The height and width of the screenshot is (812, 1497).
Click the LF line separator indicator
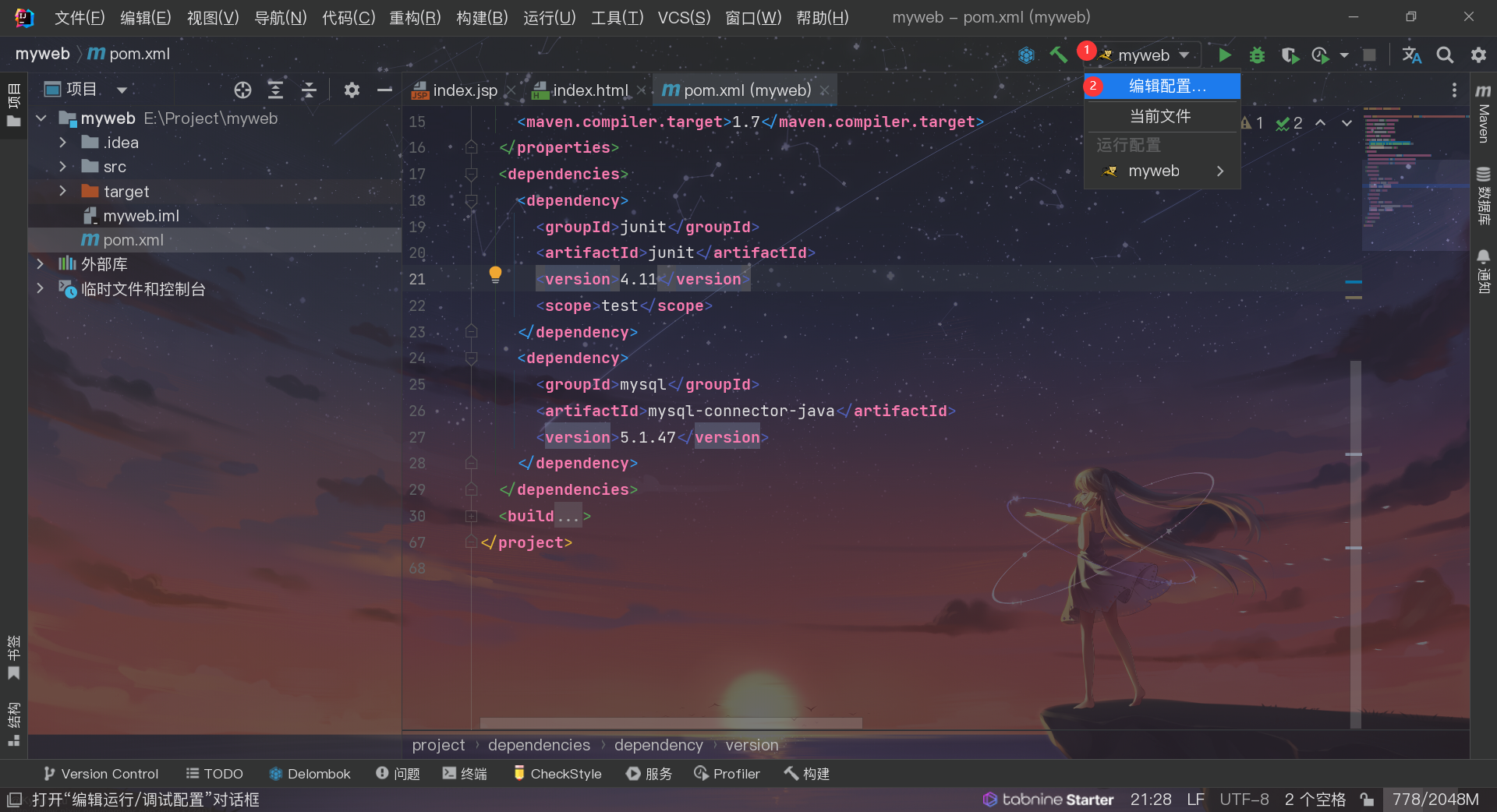coord(1196,800)
